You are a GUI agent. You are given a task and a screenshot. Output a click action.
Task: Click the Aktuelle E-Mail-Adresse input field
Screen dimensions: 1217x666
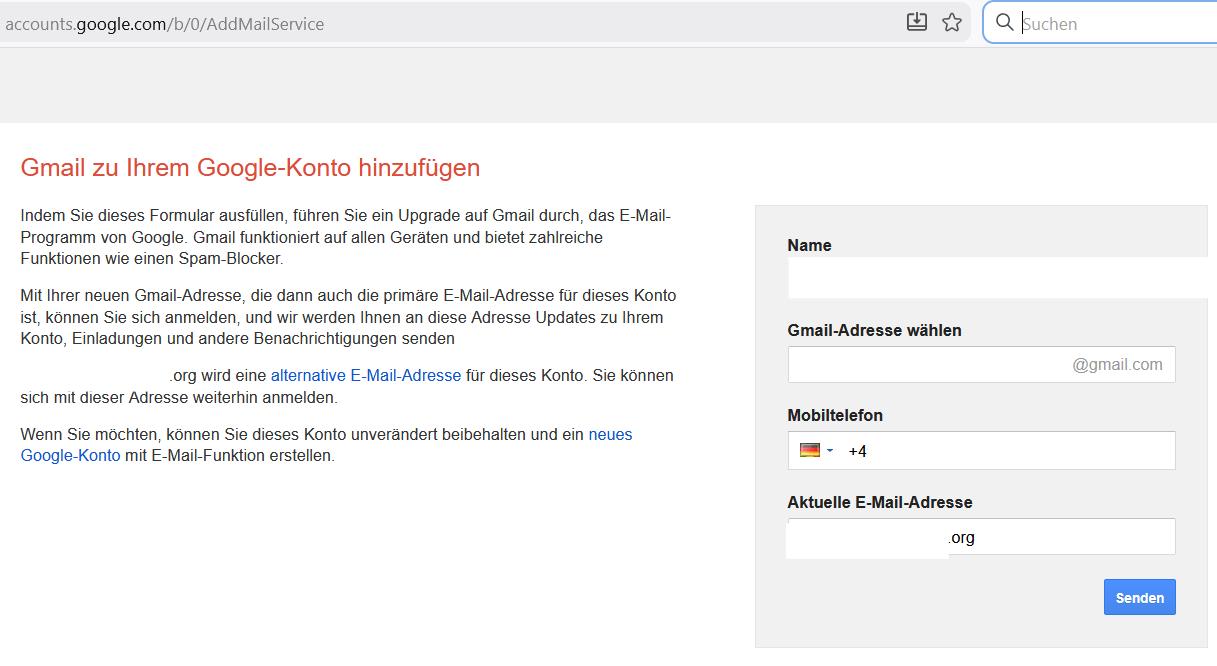pos(1060,537)
